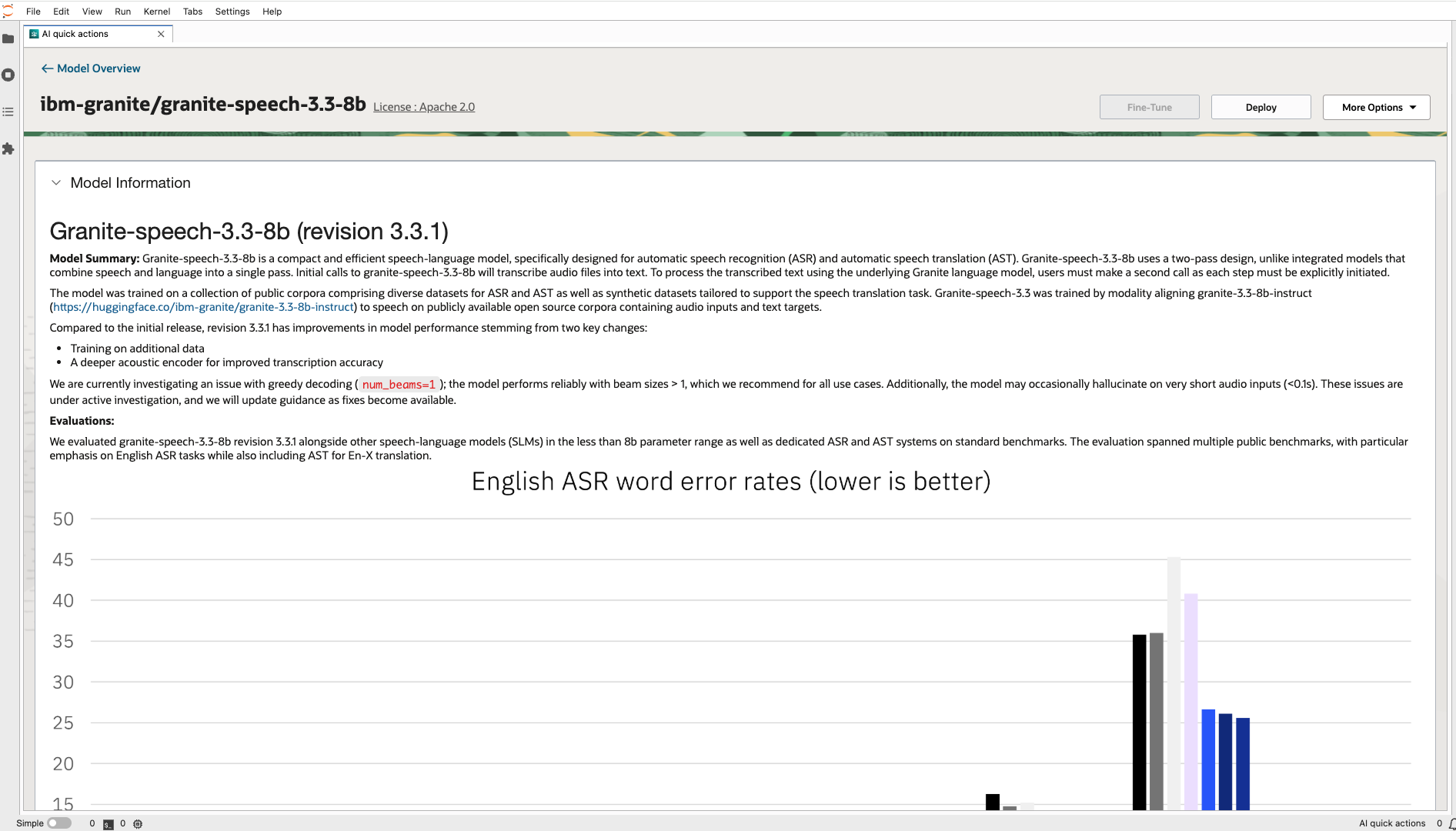This screenshot has width=1456, height=831.
Task: Click the Fine-Tune button
Action: click(1149, 108)
